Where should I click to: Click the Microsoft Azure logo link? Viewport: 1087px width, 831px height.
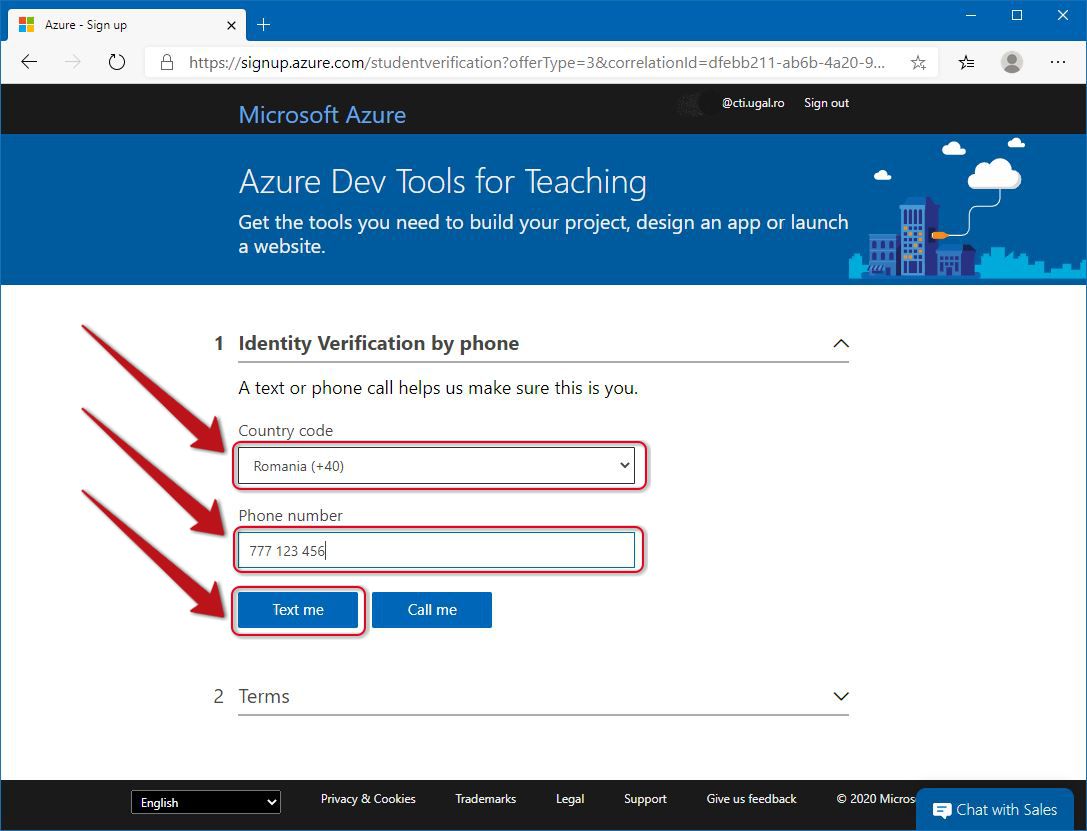322,114
